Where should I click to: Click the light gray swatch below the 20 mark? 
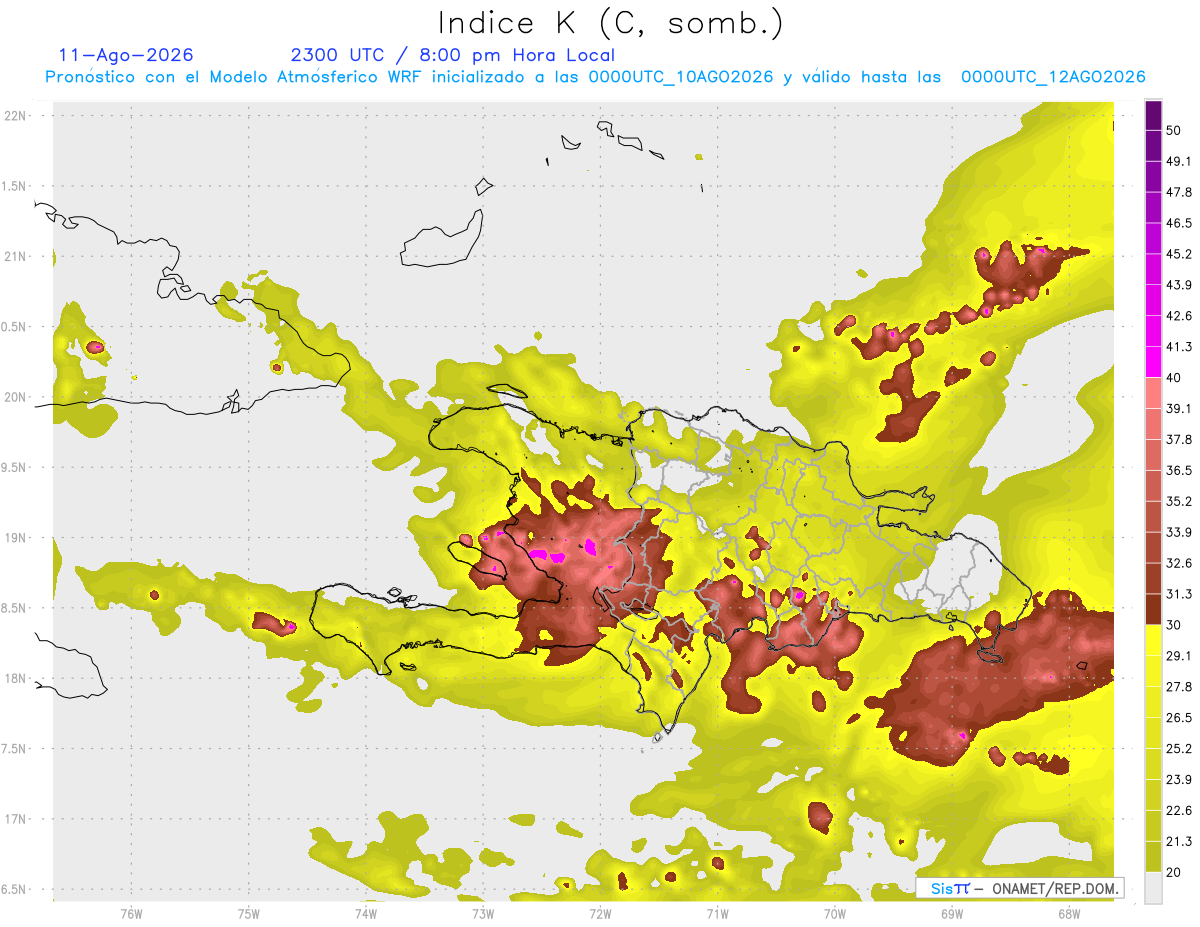(1153, 888)
